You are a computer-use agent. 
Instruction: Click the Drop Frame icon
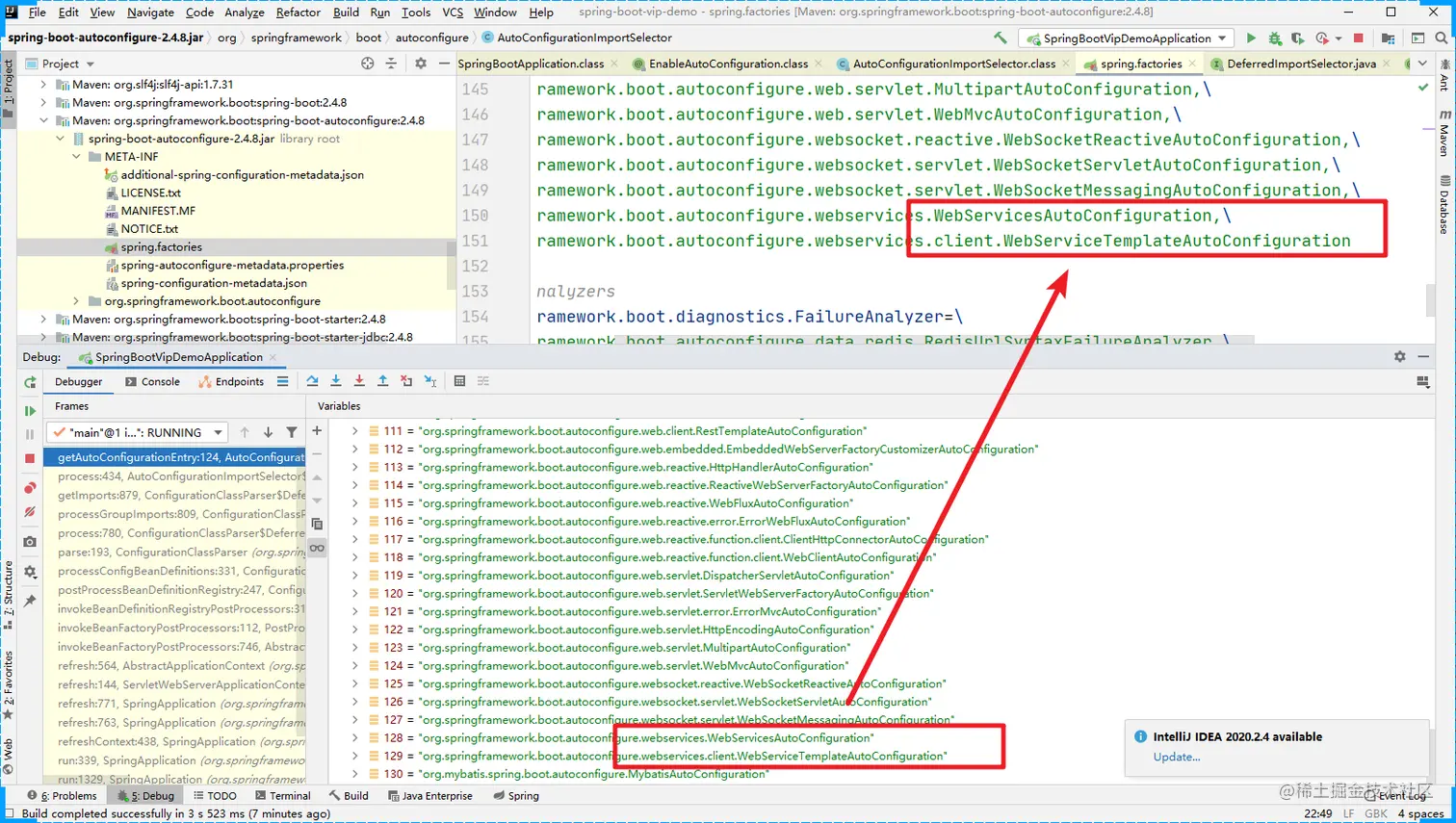coord(406,381)
